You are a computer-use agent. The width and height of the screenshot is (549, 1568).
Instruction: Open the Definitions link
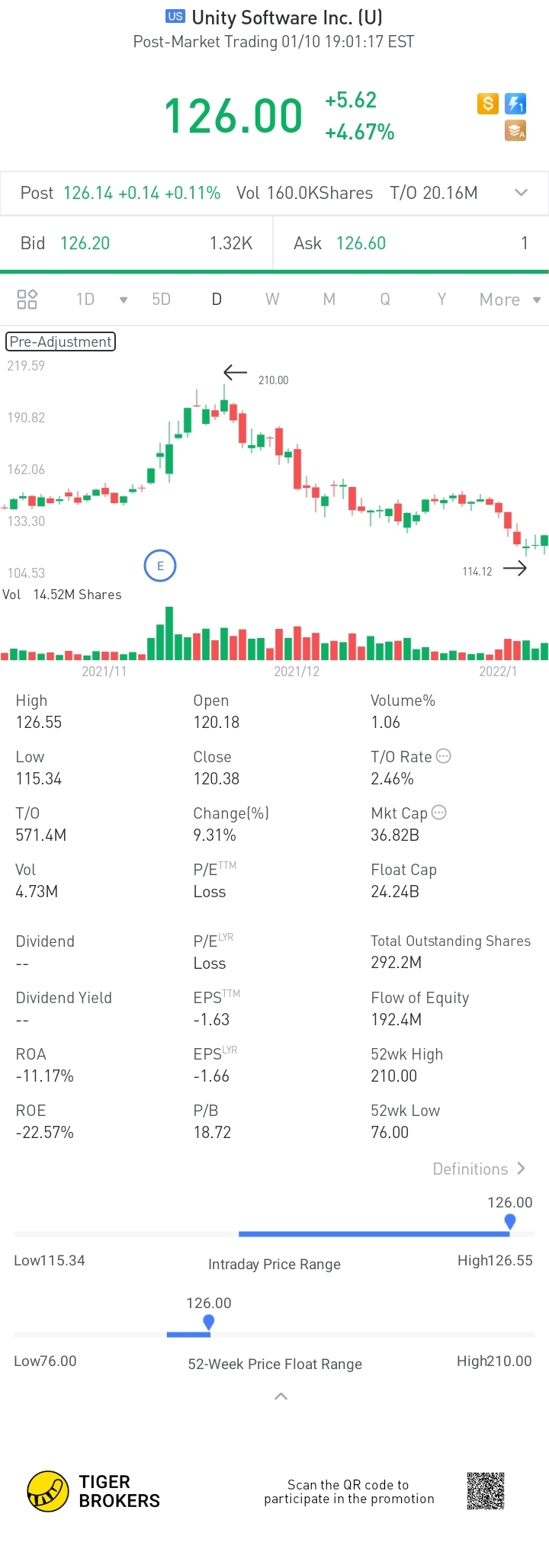pyautogui.click(x=479, y=1169)
